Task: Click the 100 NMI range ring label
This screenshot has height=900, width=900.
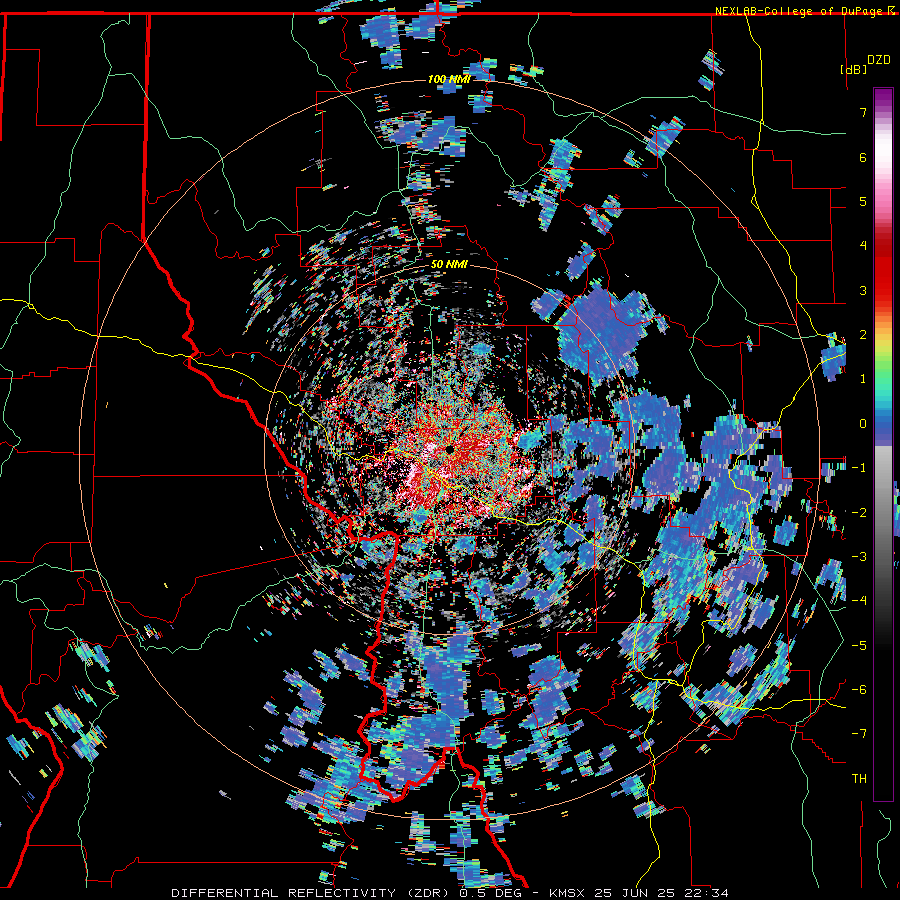Action: [449, 79]
